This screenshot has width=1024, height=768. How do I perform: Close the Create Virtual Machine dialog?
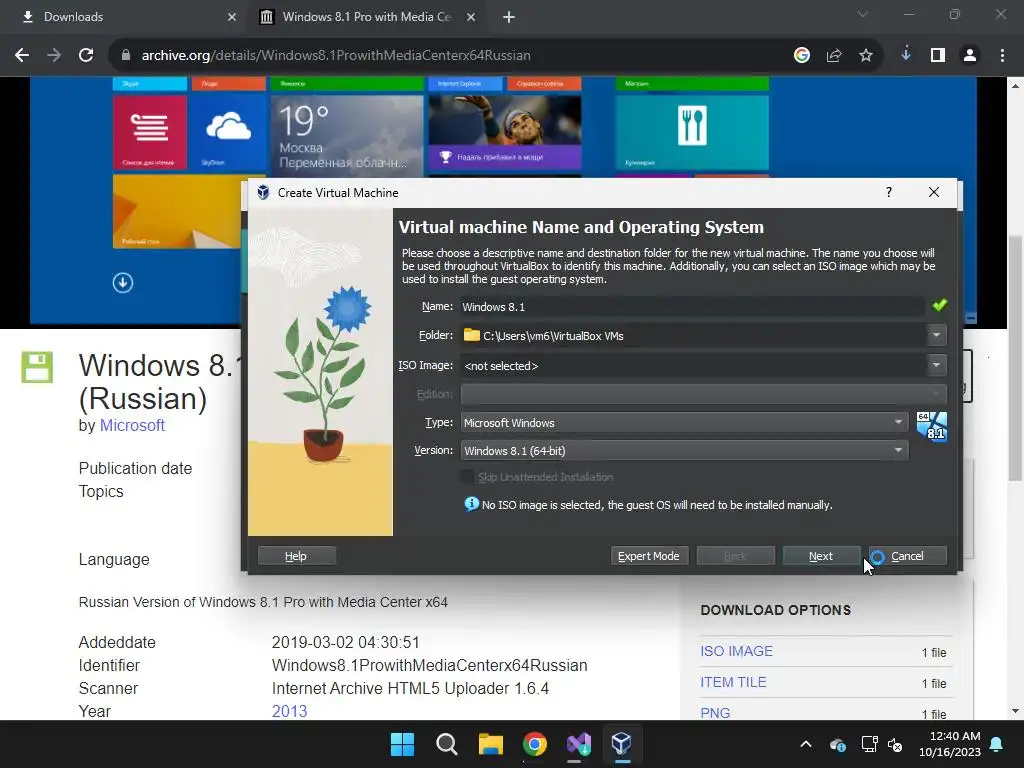934,192
